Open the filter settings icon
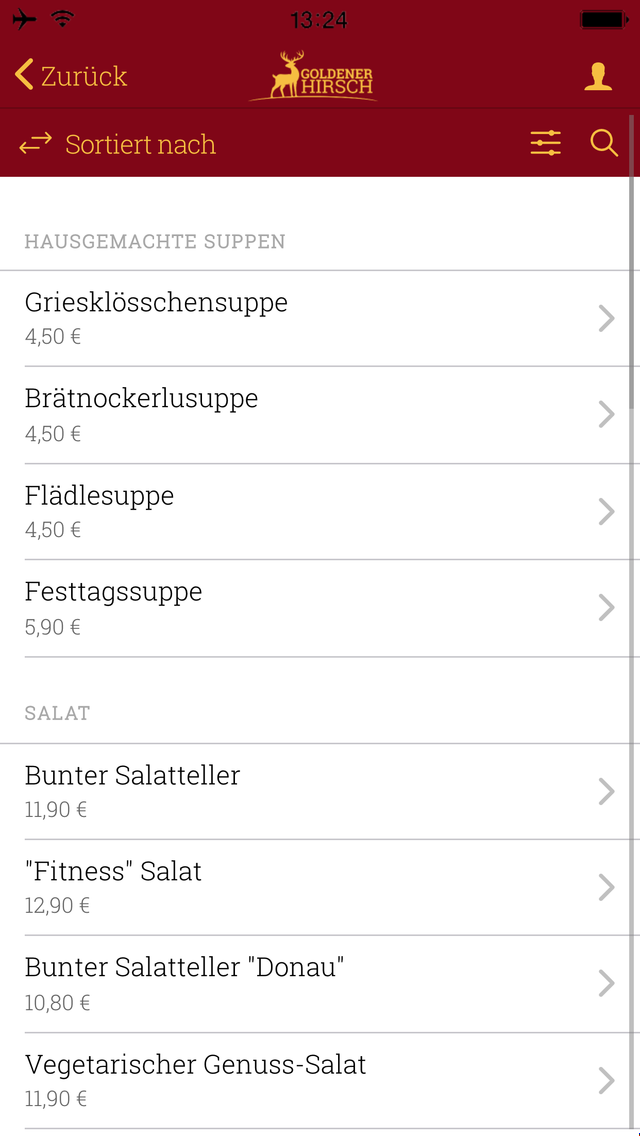 coord(545,143)
